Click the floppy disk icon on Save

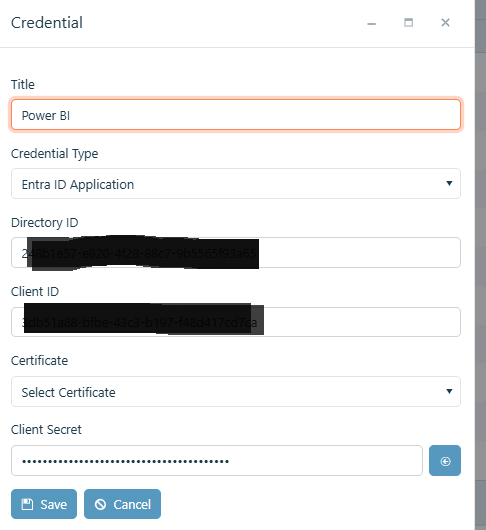pyautogui.click(x=27, y=504)
